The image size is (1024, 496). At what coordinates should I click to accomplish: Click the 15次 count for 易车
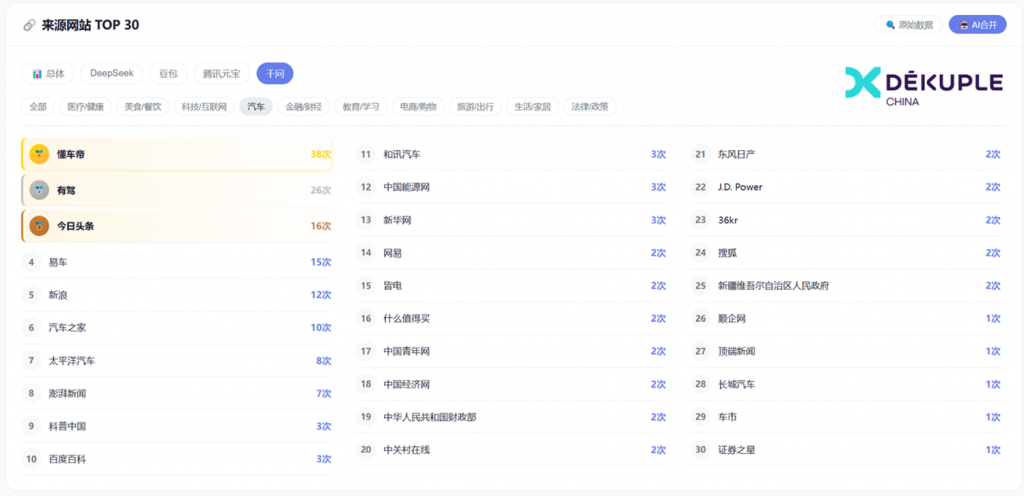click(x=321, y=262)
